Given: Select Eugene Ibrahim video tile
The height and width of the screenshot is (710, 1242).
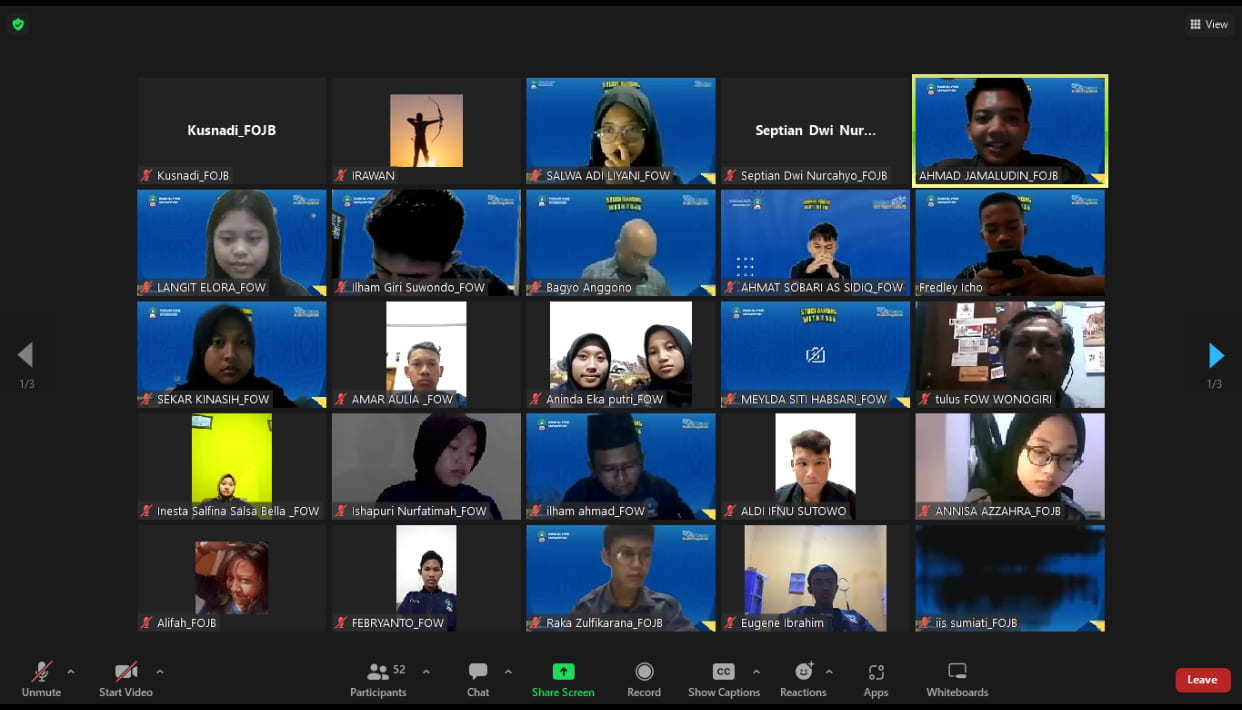Looking at the screenshot, I should coord(815,579).
